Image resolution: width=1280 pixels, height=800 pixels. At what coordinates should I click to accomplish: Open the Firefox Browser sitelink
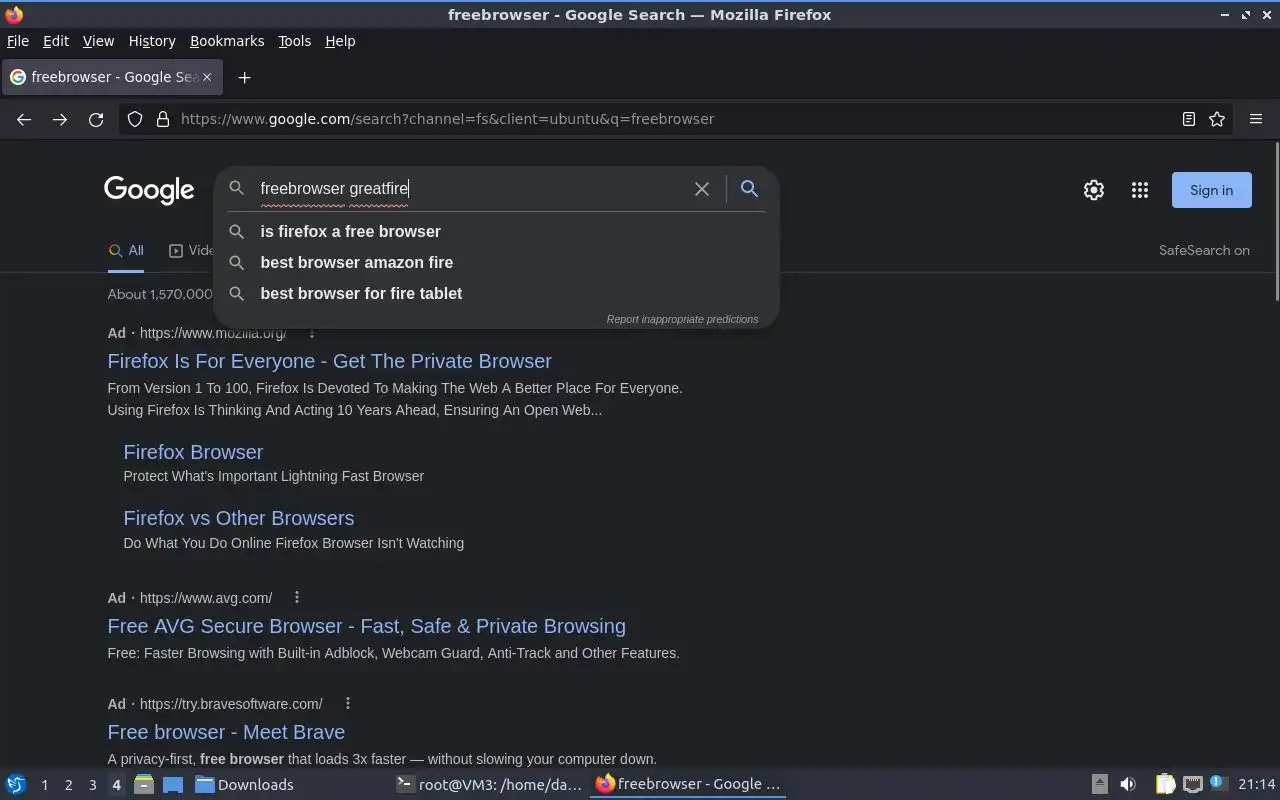[193, 452]
